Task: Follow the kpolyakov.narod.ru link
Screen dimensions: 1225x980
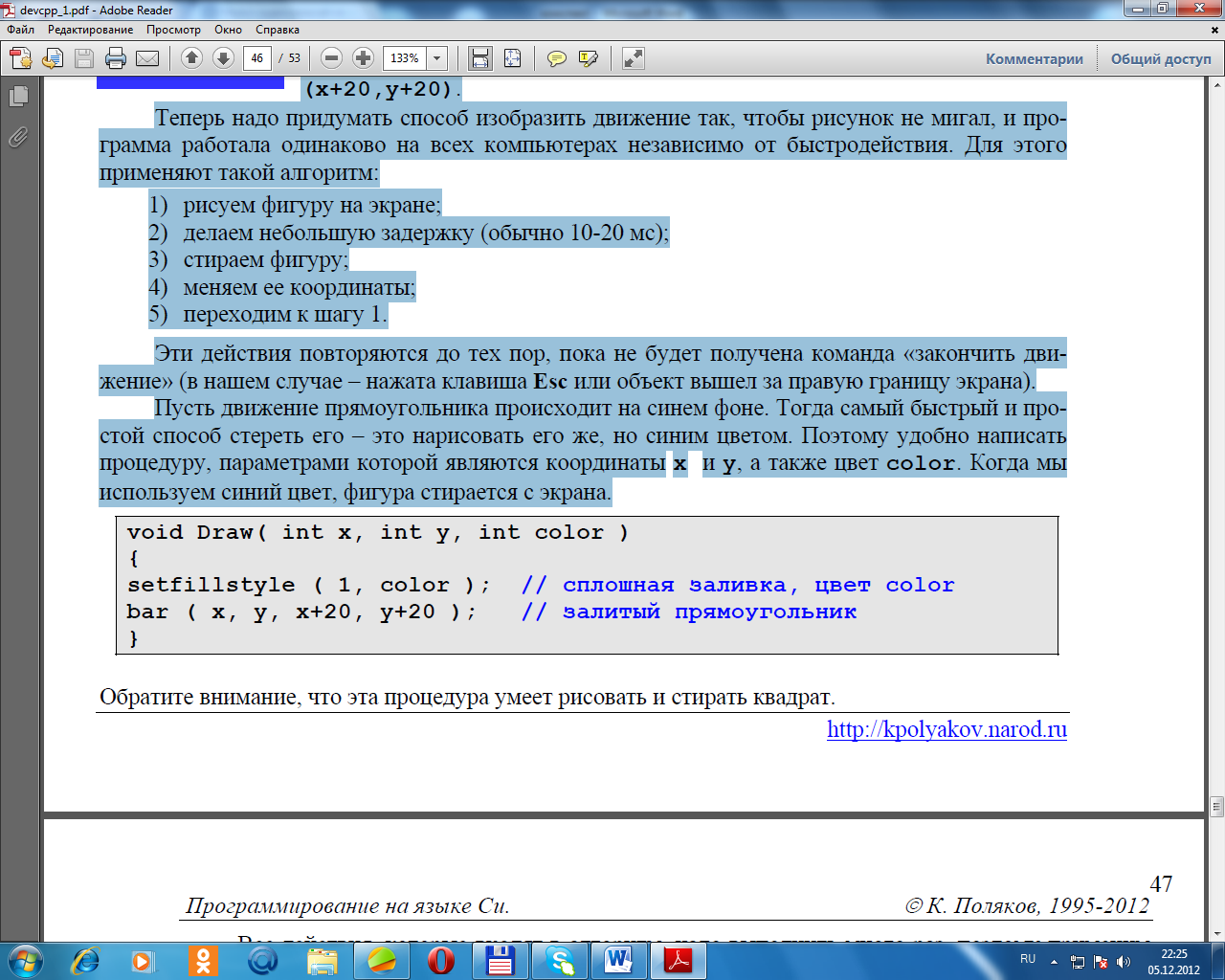Action: (x=947, y=729)
